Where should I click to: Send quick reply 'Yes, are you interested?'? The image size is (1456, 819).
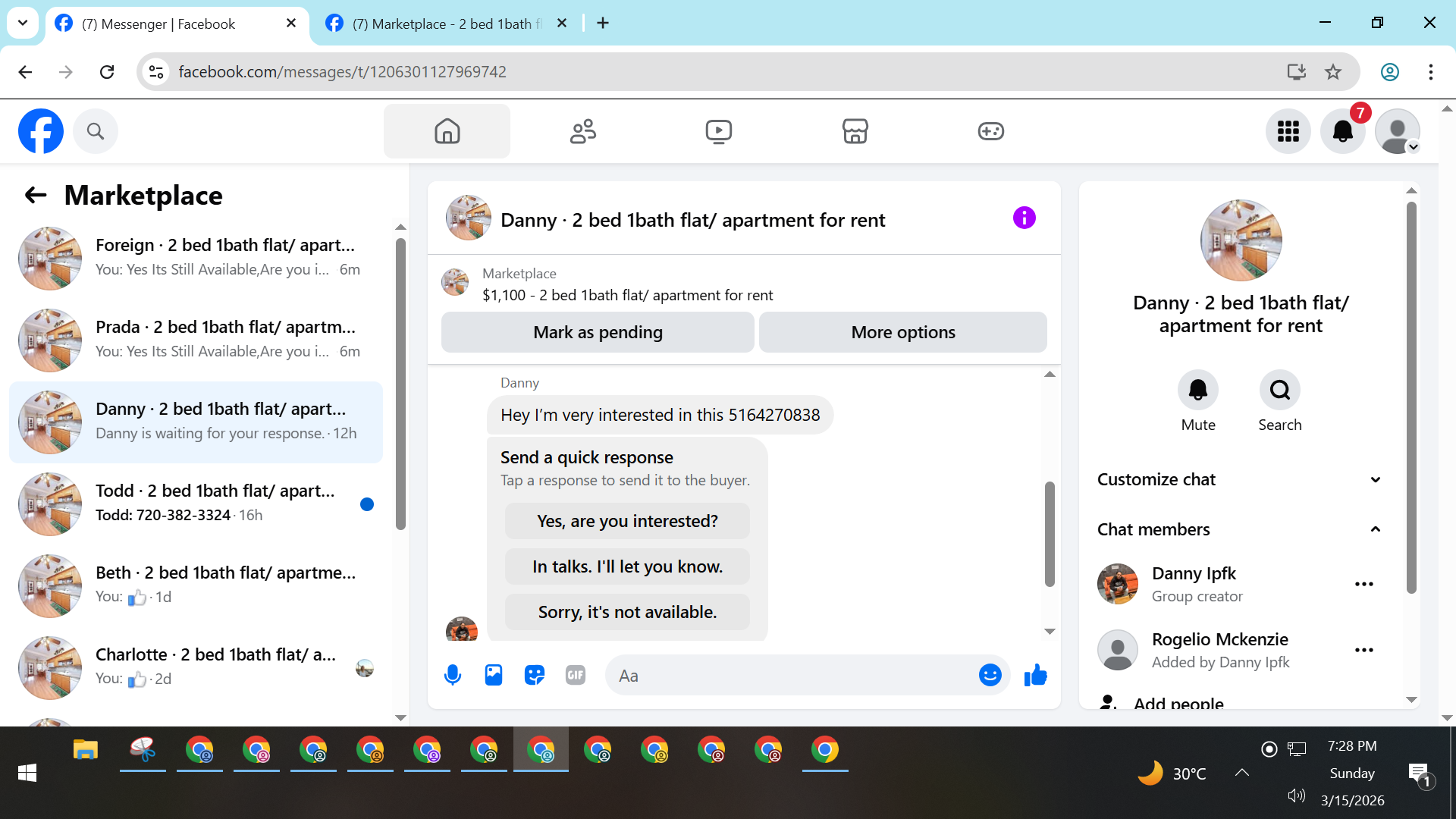pyautogui.click(x=627, y=521)
